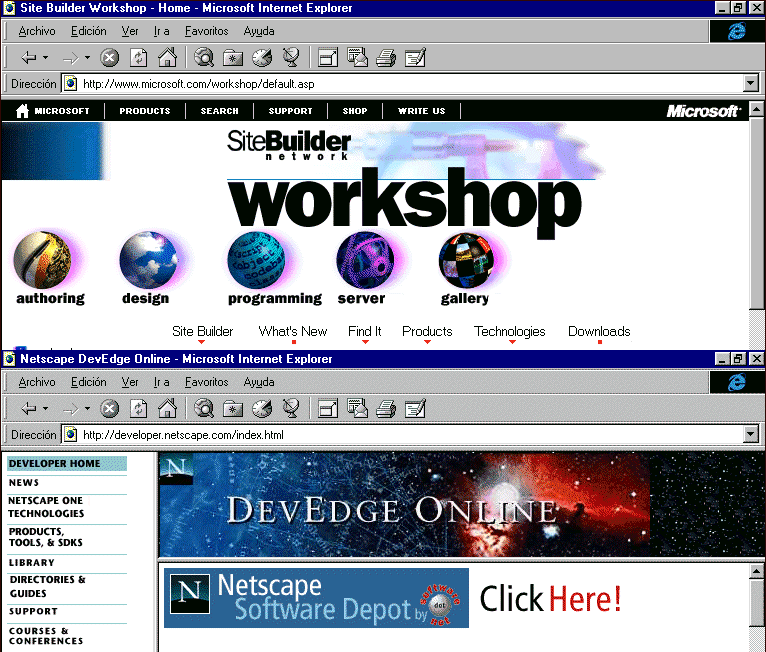This screenshot has width=766, height=652.
Task: Click SUPPORT in Microsoft black navigation bar
Action: (x=290, y=111)
